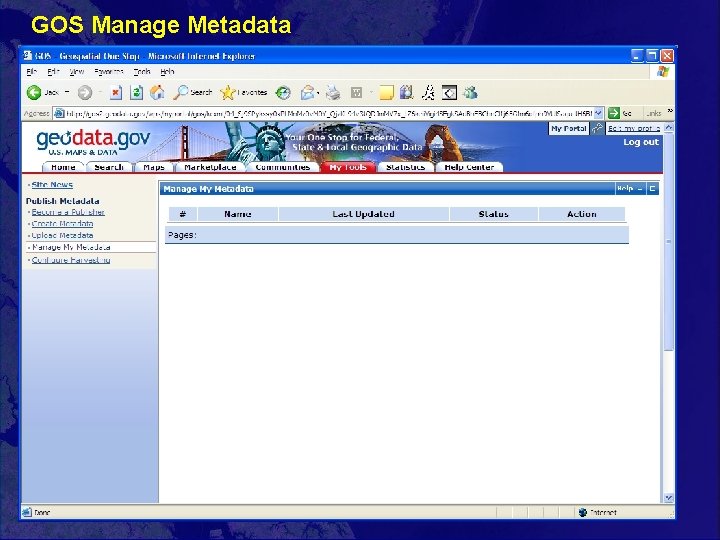Click the Done status text in status bar

click(x=42, y=512)
